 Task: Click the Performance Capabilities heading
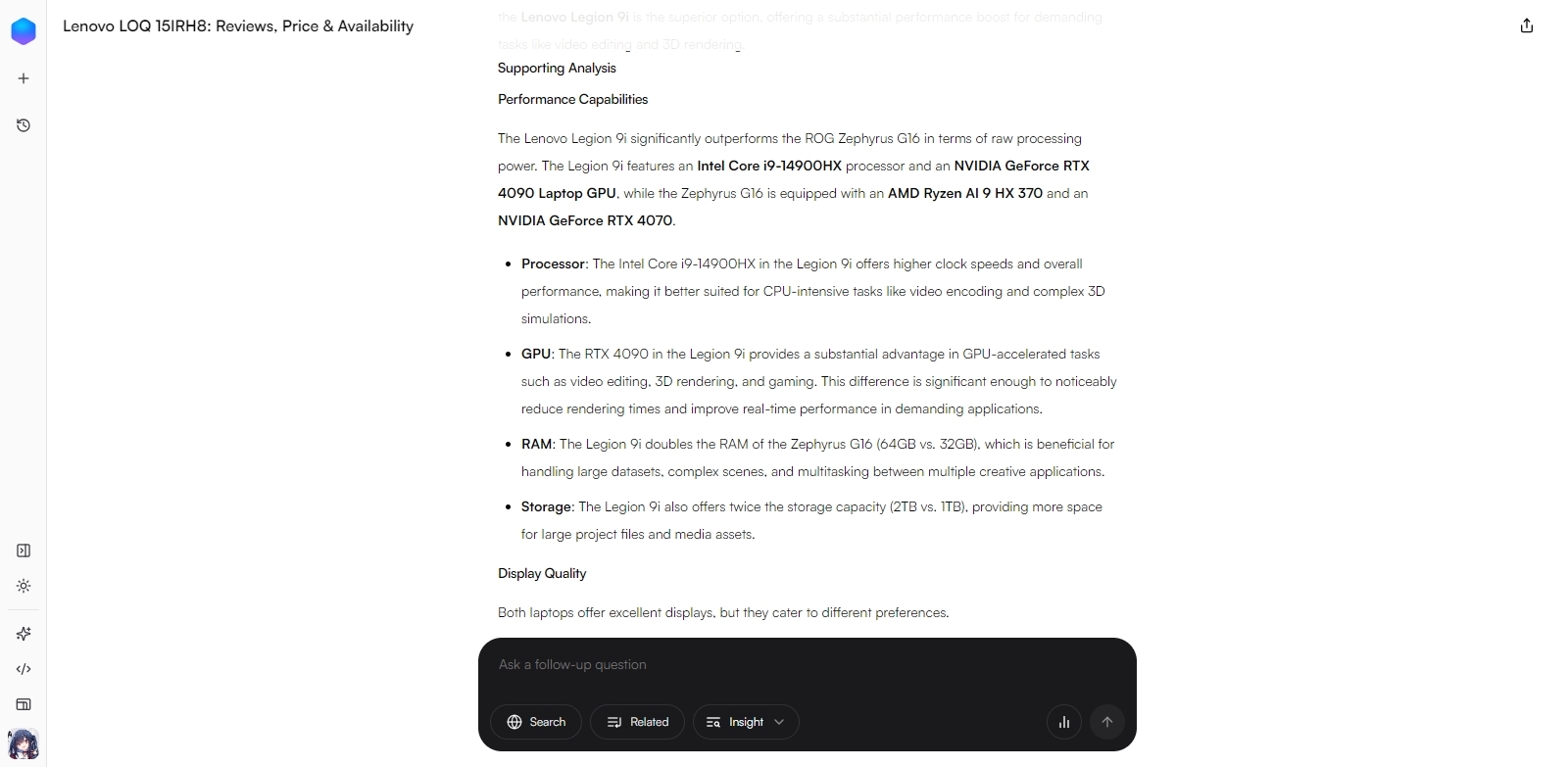coord(572,99)
